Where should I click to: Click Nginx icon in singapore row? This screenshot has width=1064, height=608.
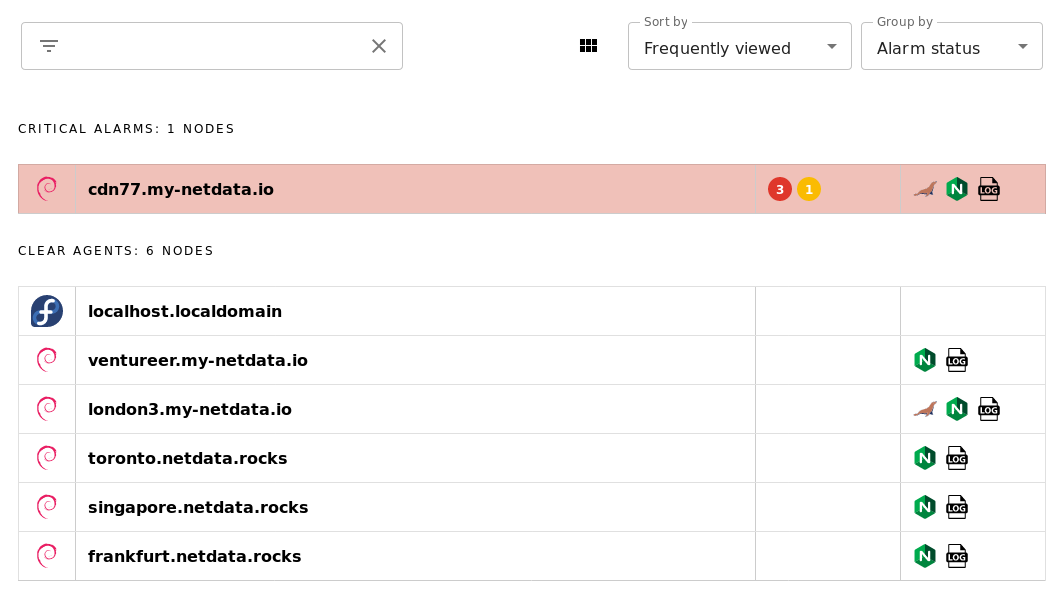pyautogui.click(x=925, y=507)
